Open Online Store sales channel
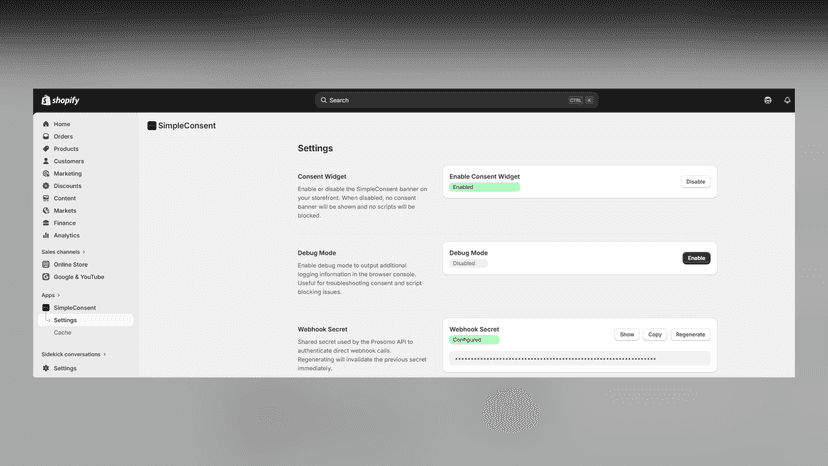Image resolution: width=828 pixels, height=466 pixels. 71,264
